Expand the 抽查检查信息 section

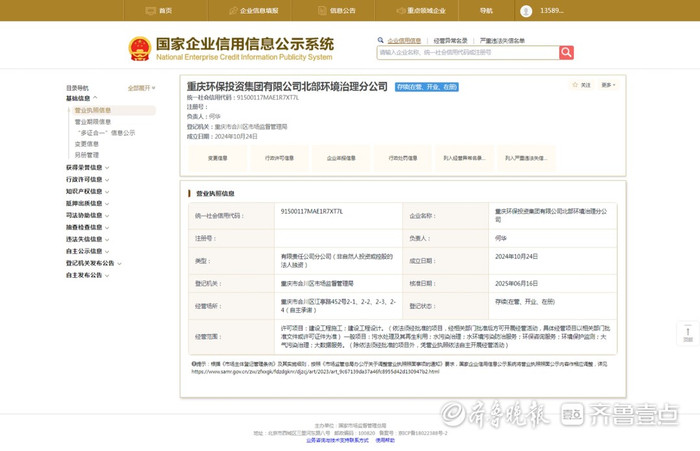(88, 227)
